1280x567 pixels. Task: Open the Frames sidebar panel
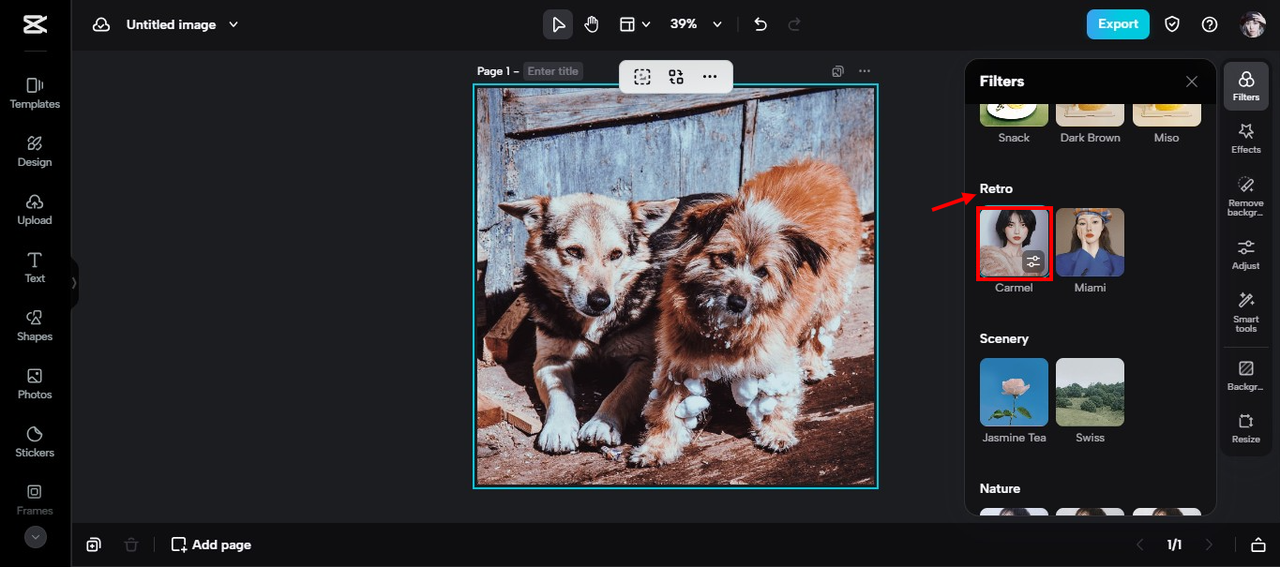35,499
